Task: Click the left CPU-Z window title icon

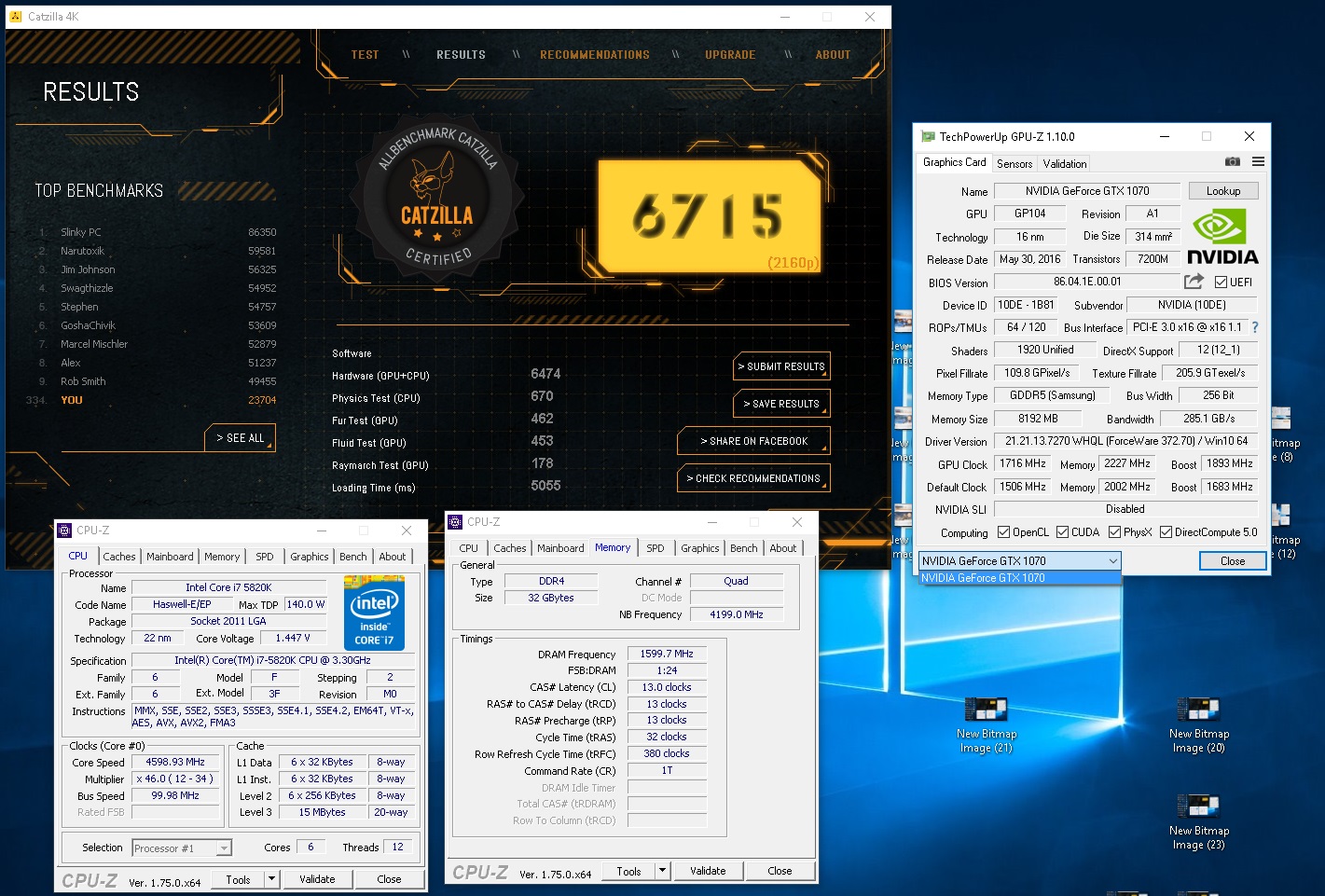Action: click(x=64, y=531)
